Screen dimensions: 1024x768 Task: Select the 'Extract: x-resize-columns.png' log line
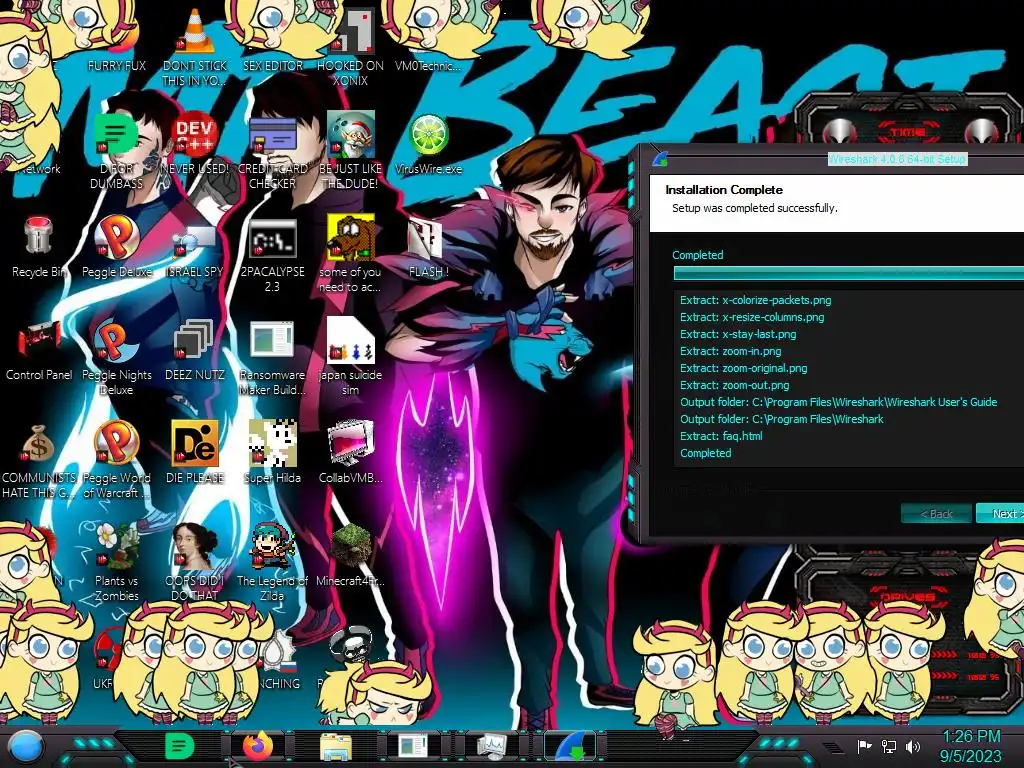[x=752, y=317]
